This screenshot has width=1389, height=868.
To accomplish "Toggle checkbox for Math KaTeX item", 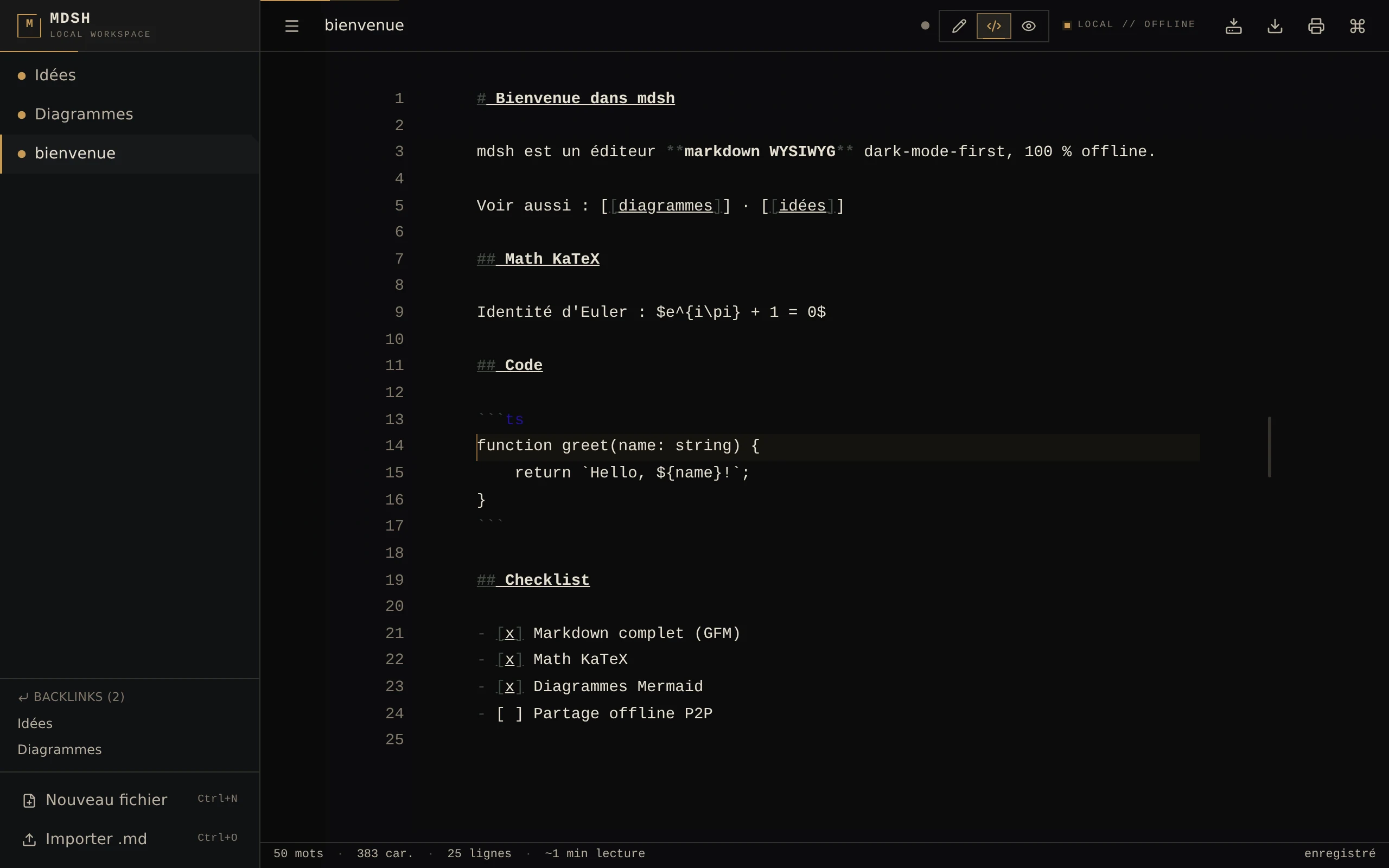I will [x=509, y=659].
